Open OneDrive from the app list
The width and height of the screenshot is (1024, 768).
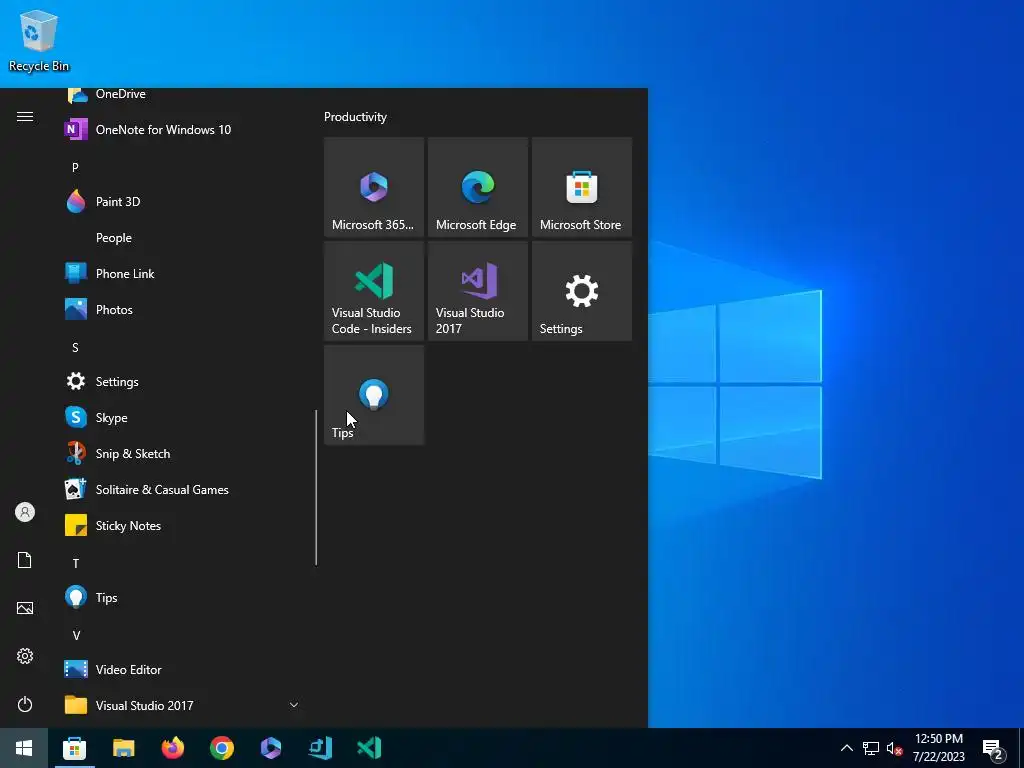coord(182,95)
